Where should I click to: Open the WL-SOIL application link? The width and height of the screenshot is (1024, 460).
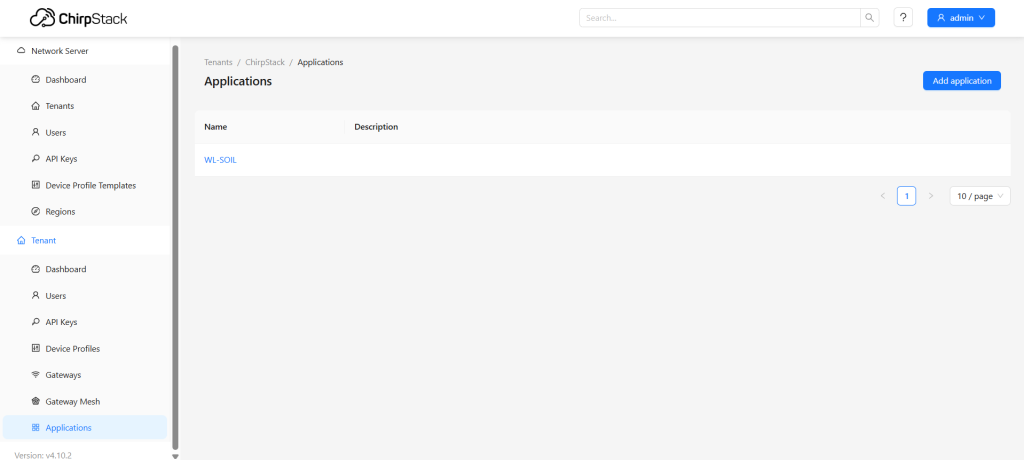click(220, 160)
